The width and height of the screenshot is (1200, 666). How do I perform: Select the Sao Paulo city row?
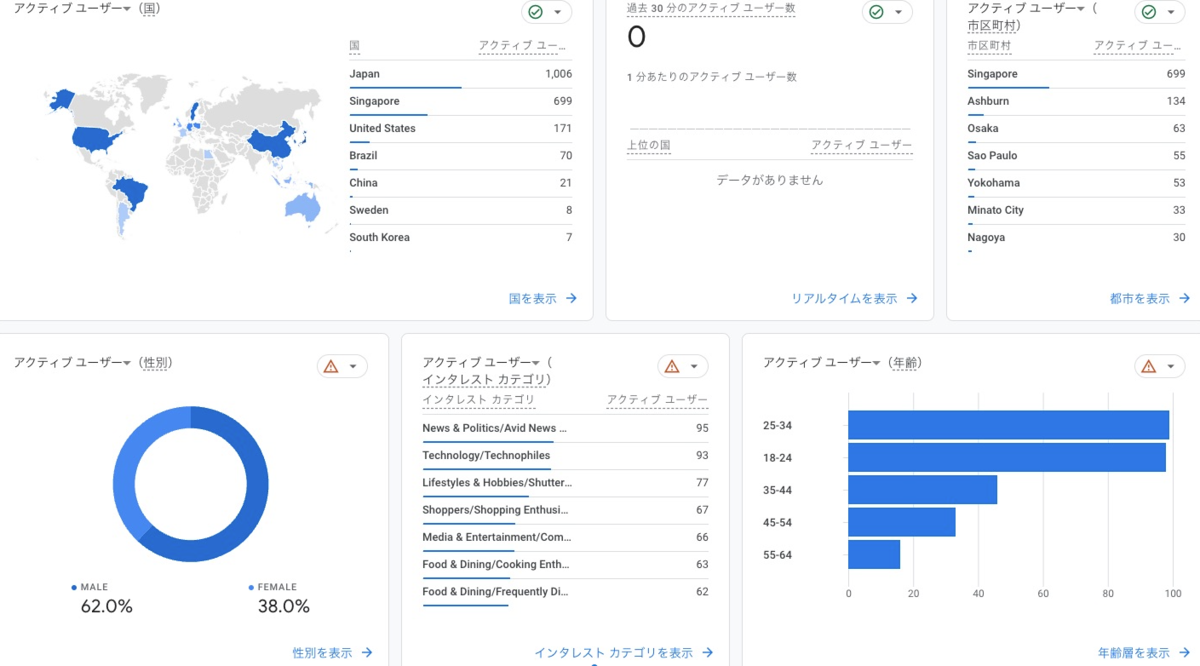click(1076, 156)
